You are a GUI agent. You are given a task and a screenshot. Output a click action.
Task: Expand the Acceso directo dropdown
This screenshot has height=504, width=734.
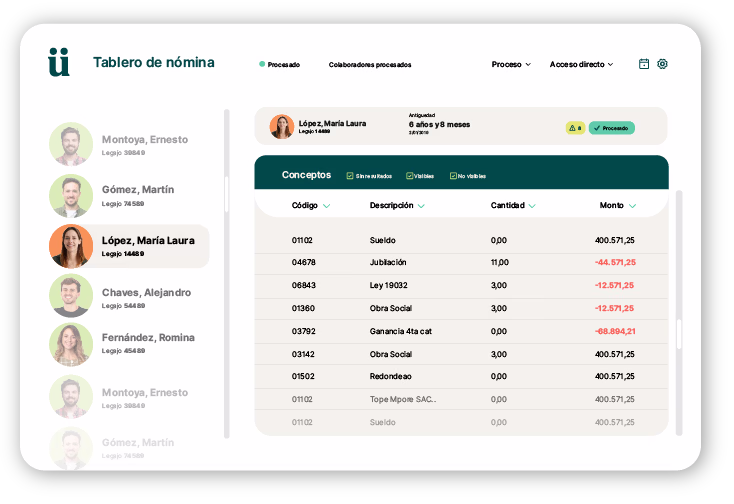pos(581,64)
